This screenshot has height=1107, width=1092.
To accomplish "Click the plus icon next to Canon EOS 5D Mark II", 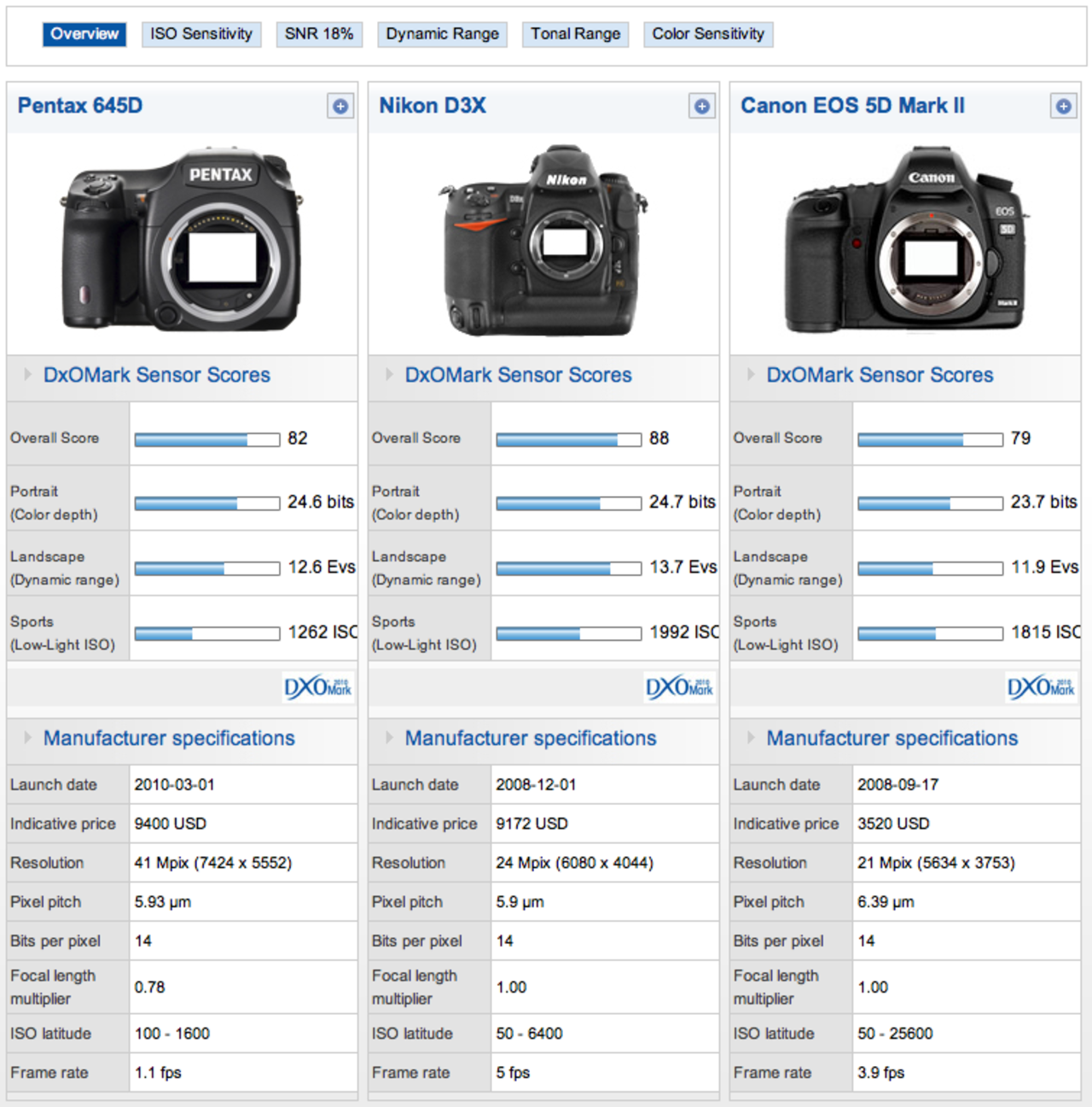I will 1062,106.
